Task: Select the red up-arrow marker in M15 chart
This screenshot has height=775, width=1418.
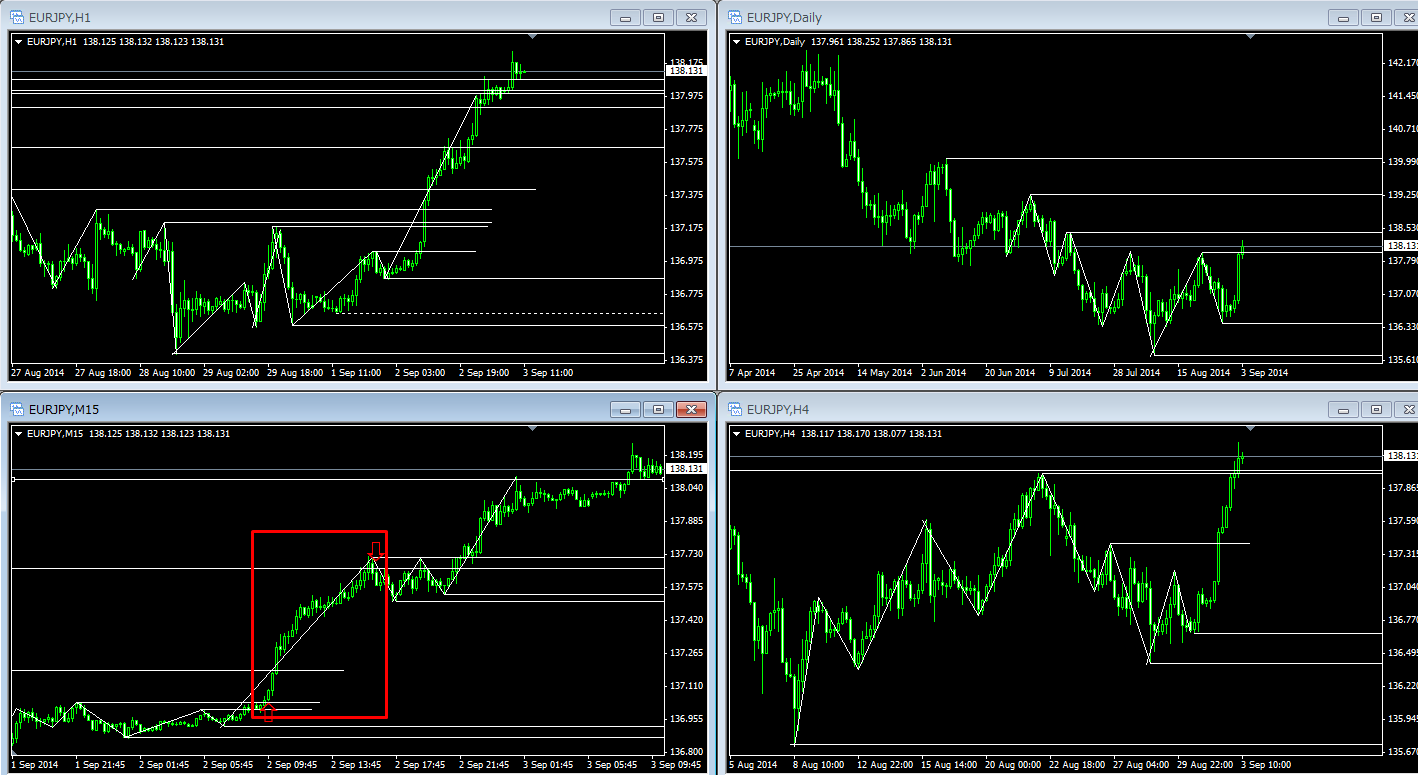Action: pyautogui.click(x=267, y=711)
